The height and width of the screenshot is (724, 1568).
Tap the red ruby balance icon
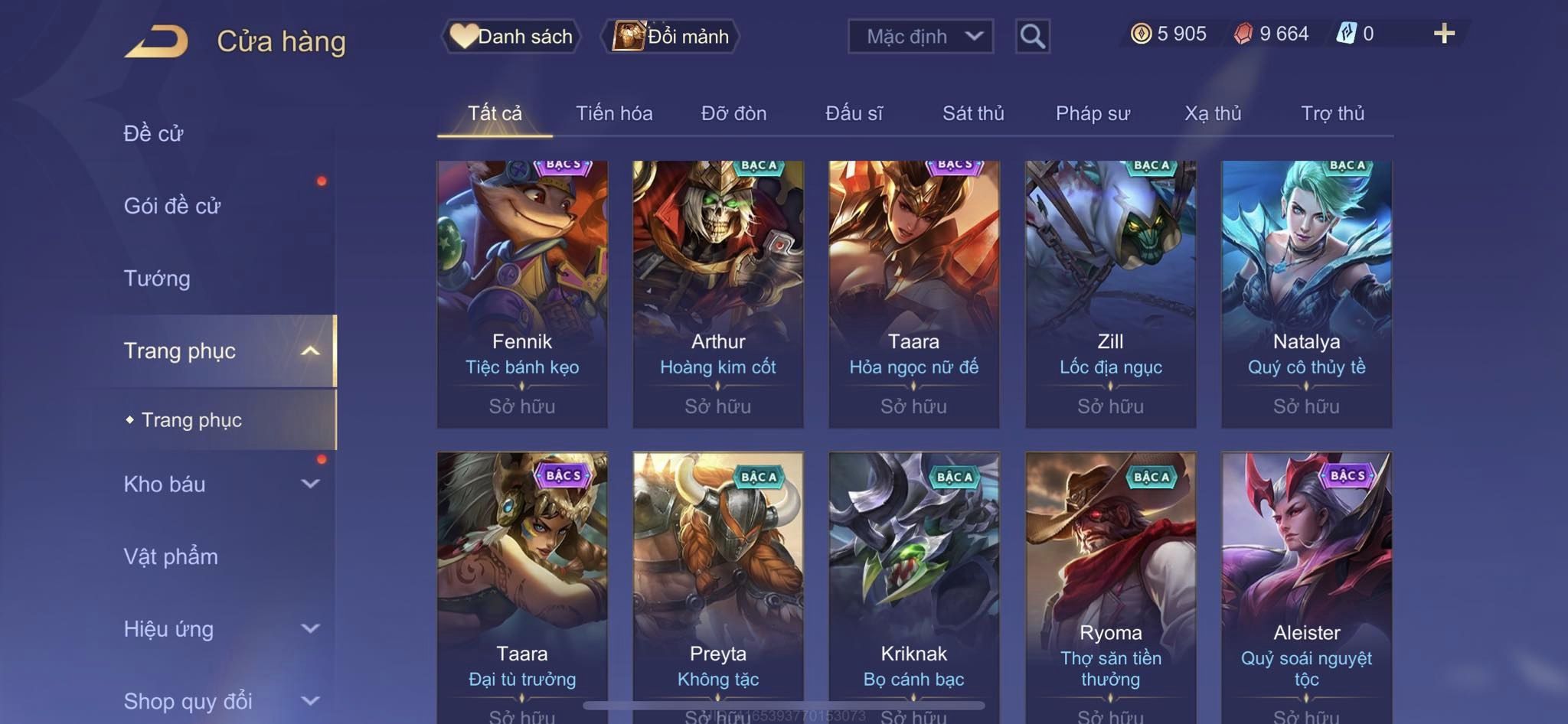click(1243, 34)
